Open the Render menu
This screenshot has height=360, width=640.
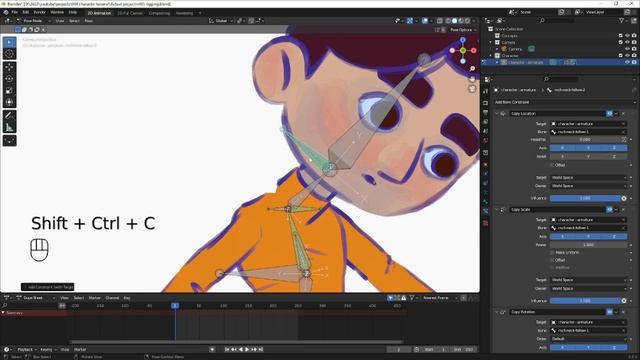click(39, 12)
